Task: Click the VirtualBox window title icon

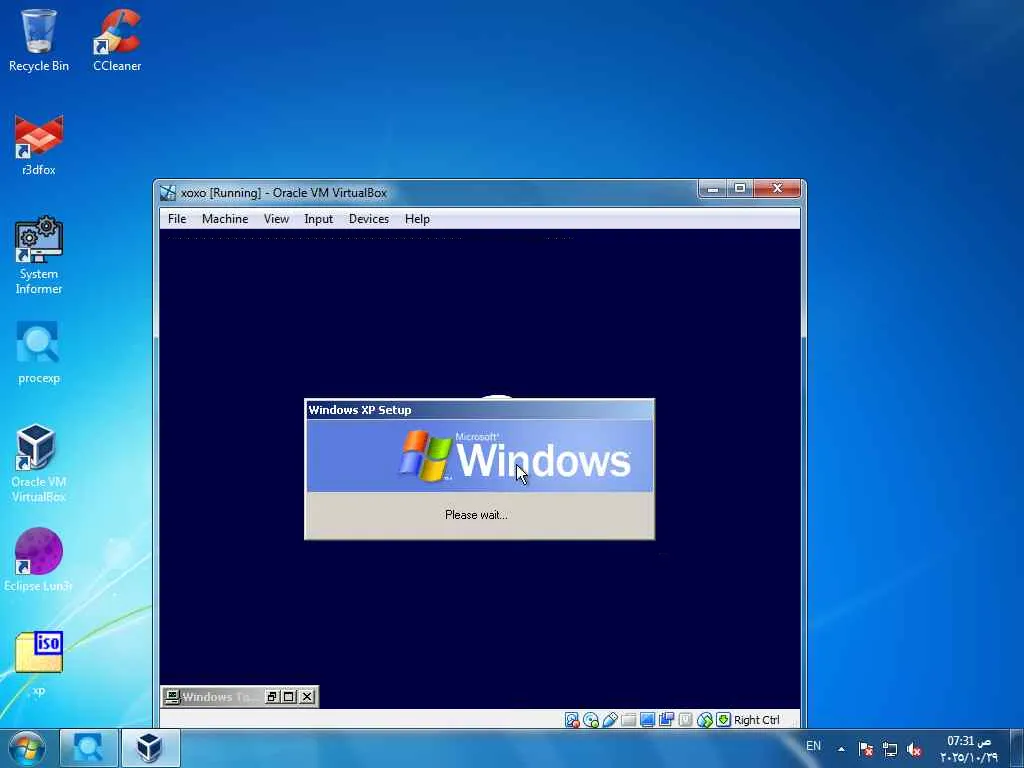Action: 168,193
